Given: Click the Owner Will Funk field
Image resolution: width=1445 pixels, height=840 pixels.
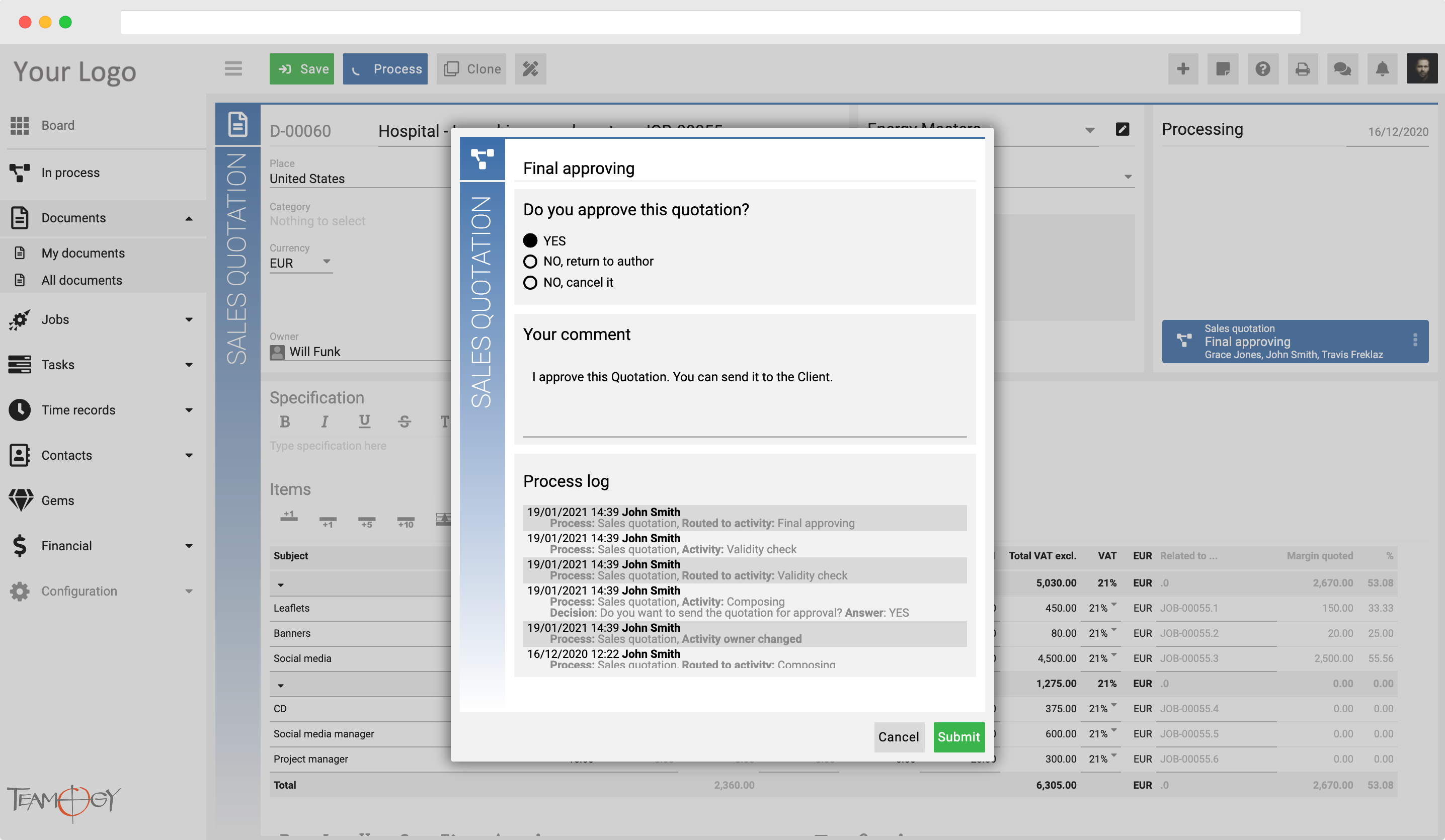Looking at the screenshot, I should coord(360,352).
